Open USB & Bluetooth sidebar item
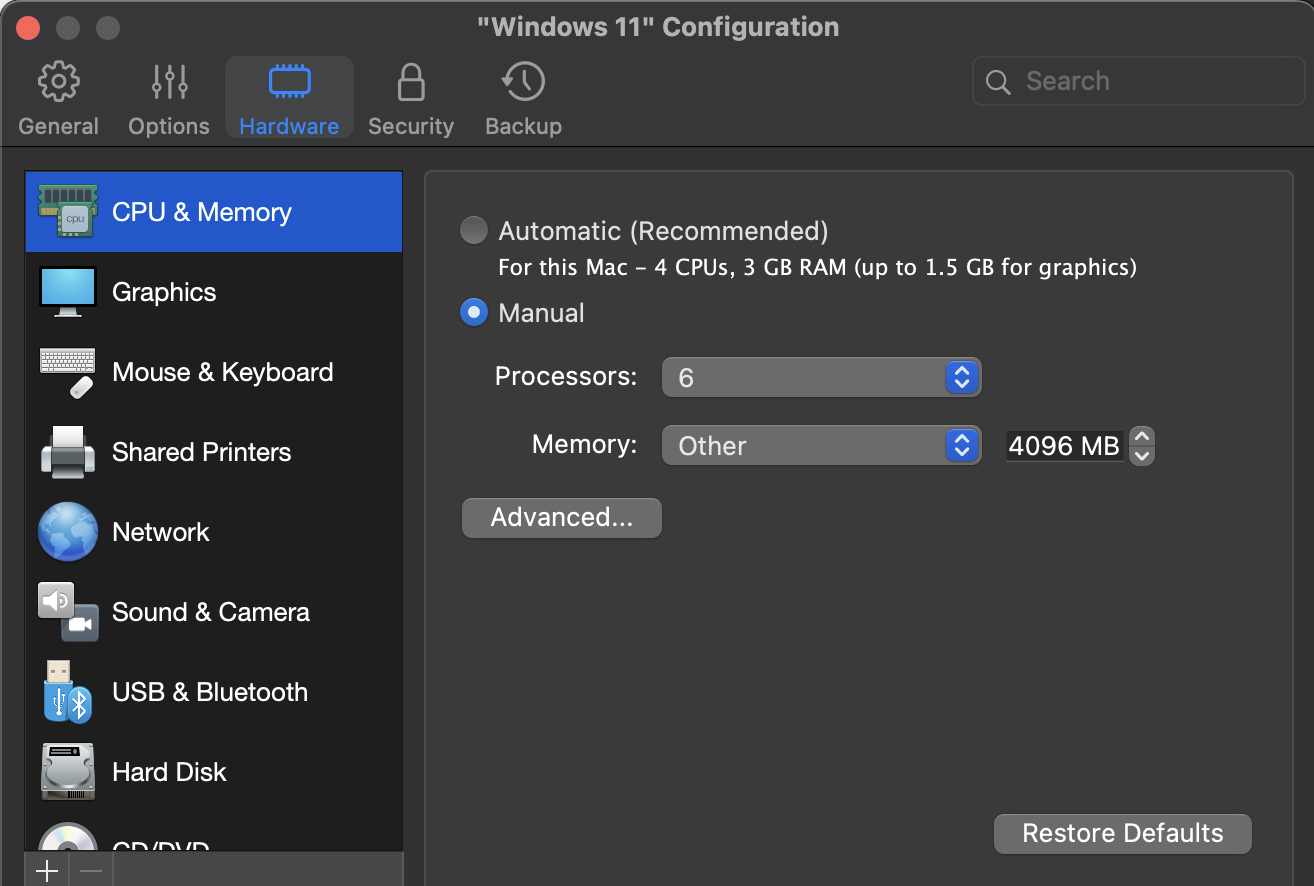Image resolution: width=1314 pixels, height=886 pixels. pos(209,692)
